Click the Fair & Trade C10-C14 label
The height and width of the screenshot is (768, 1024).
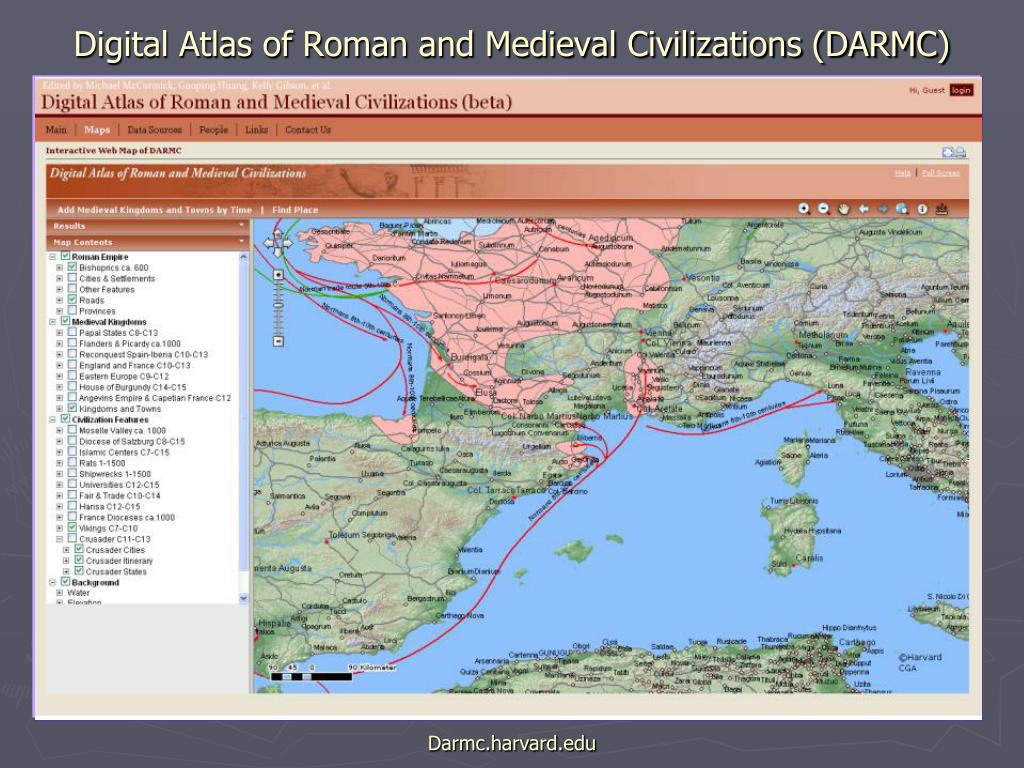[120, 496]
